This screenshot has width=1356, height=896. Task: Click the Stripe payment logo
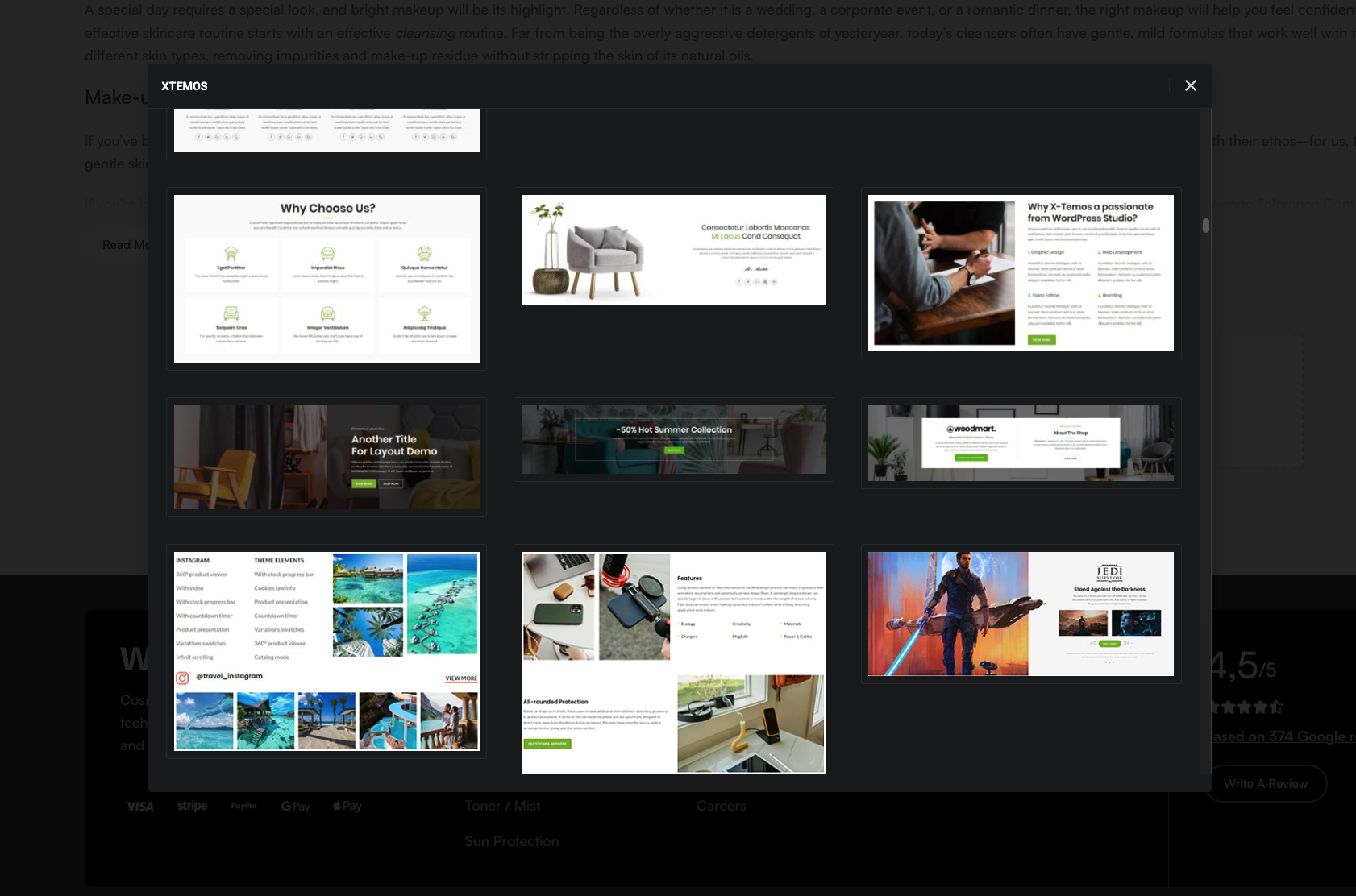coord(193,806)
